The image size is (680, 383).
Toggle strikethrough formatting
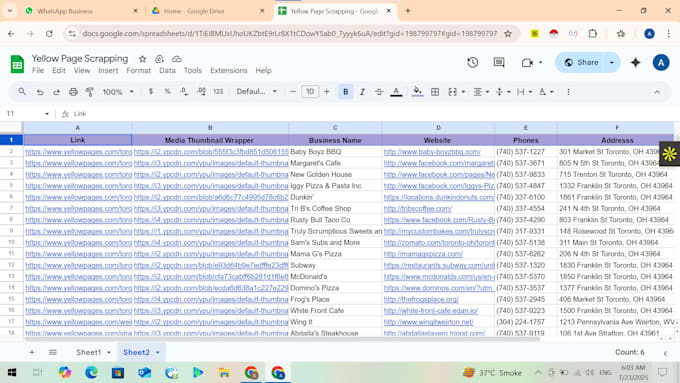tap(379, 92)
